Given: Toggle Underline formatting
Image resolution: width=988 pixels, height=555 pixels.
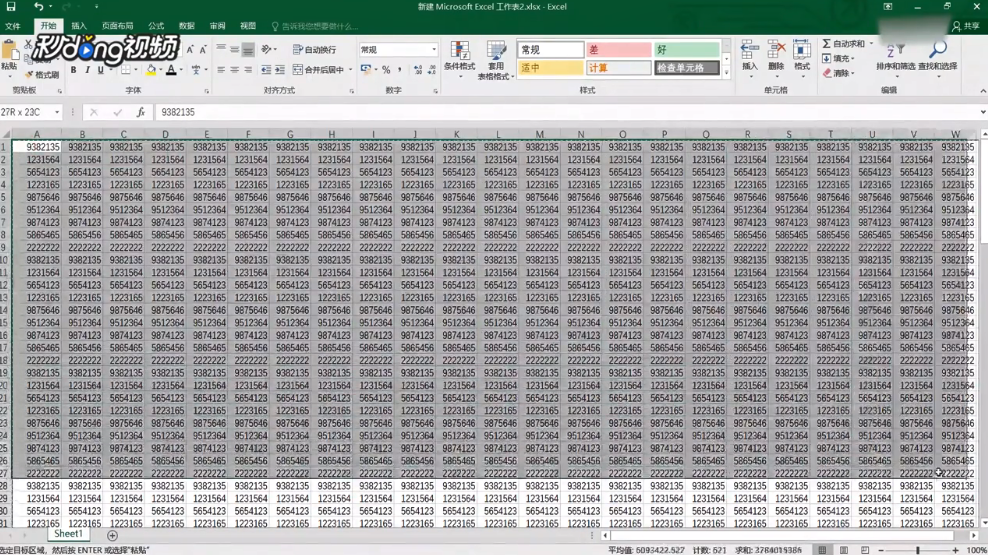Looking at the screenshot, I should pyautogui.click(x=100, y=70).
